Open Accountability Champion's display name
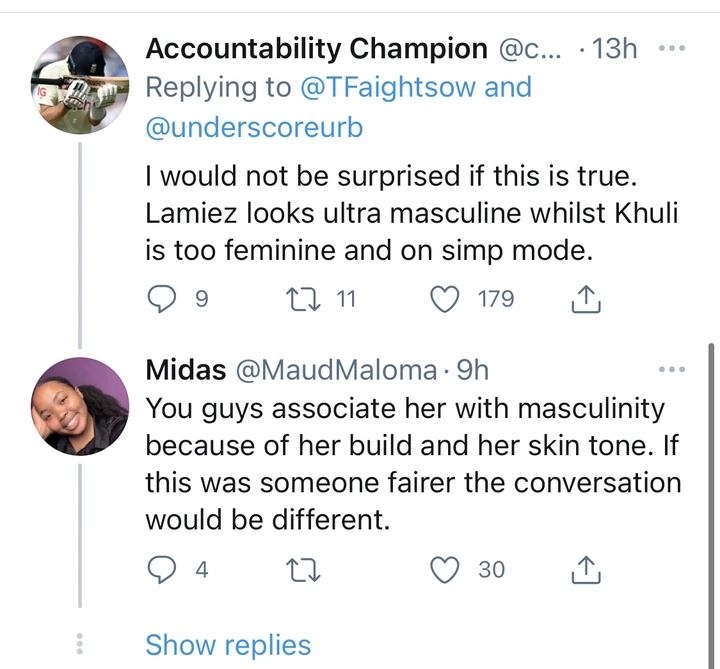 (316, 48)
